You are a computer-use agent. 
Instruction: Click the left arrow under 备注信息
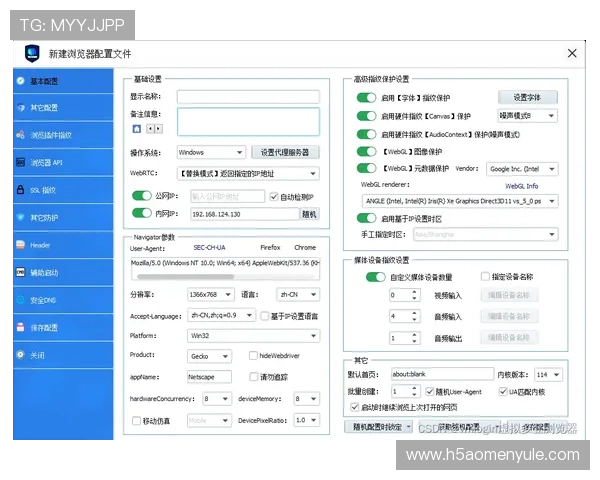click(150, 129)
